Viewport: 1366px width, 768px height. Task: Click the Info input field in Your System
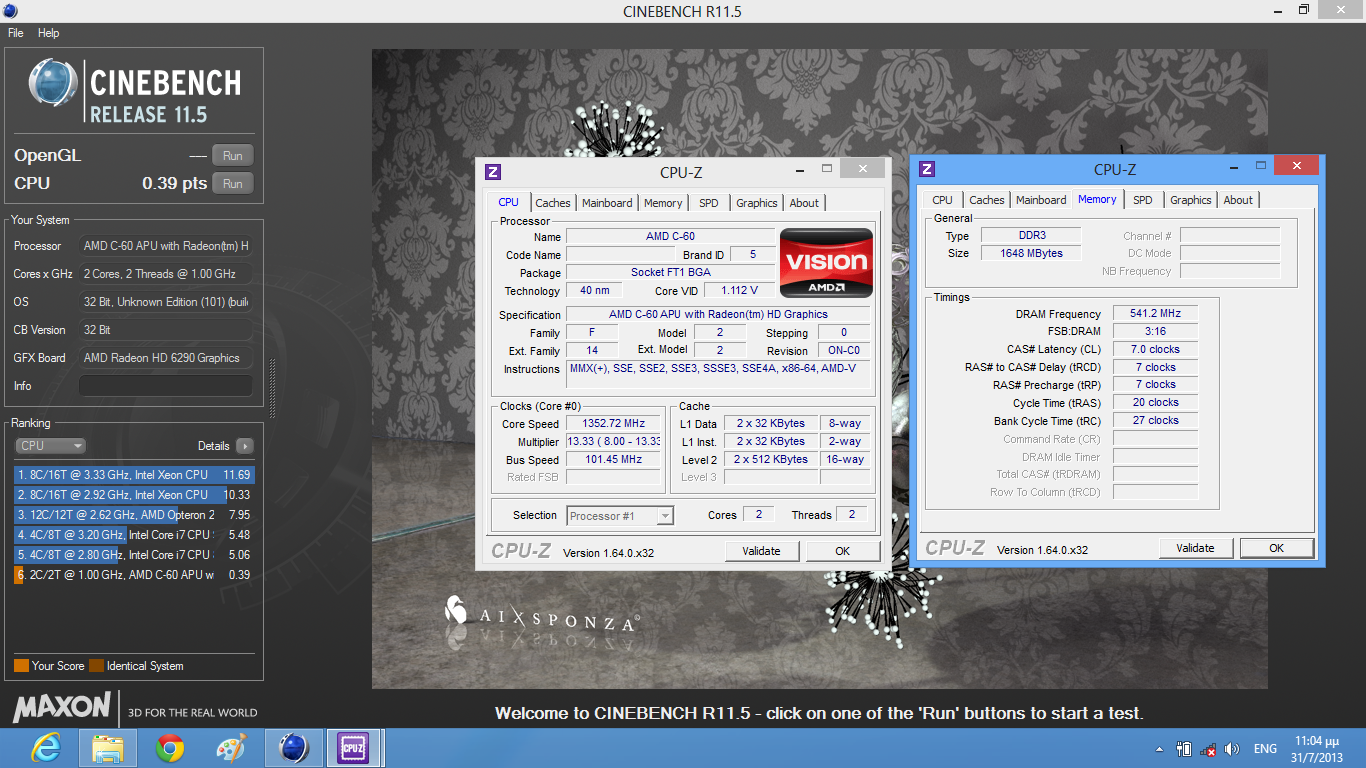(165, 386)
